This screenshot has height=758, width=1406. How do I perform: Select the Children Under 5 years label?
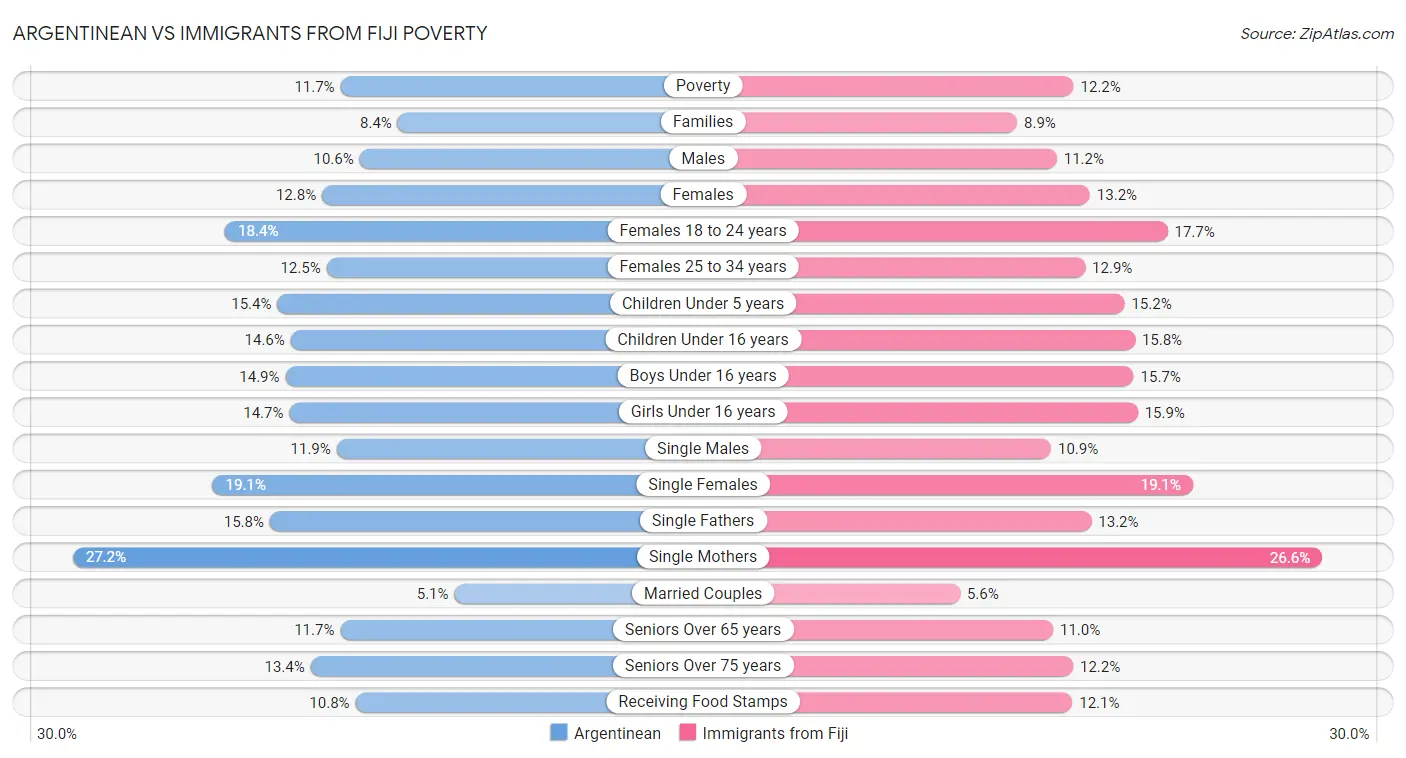click(703, 303)
